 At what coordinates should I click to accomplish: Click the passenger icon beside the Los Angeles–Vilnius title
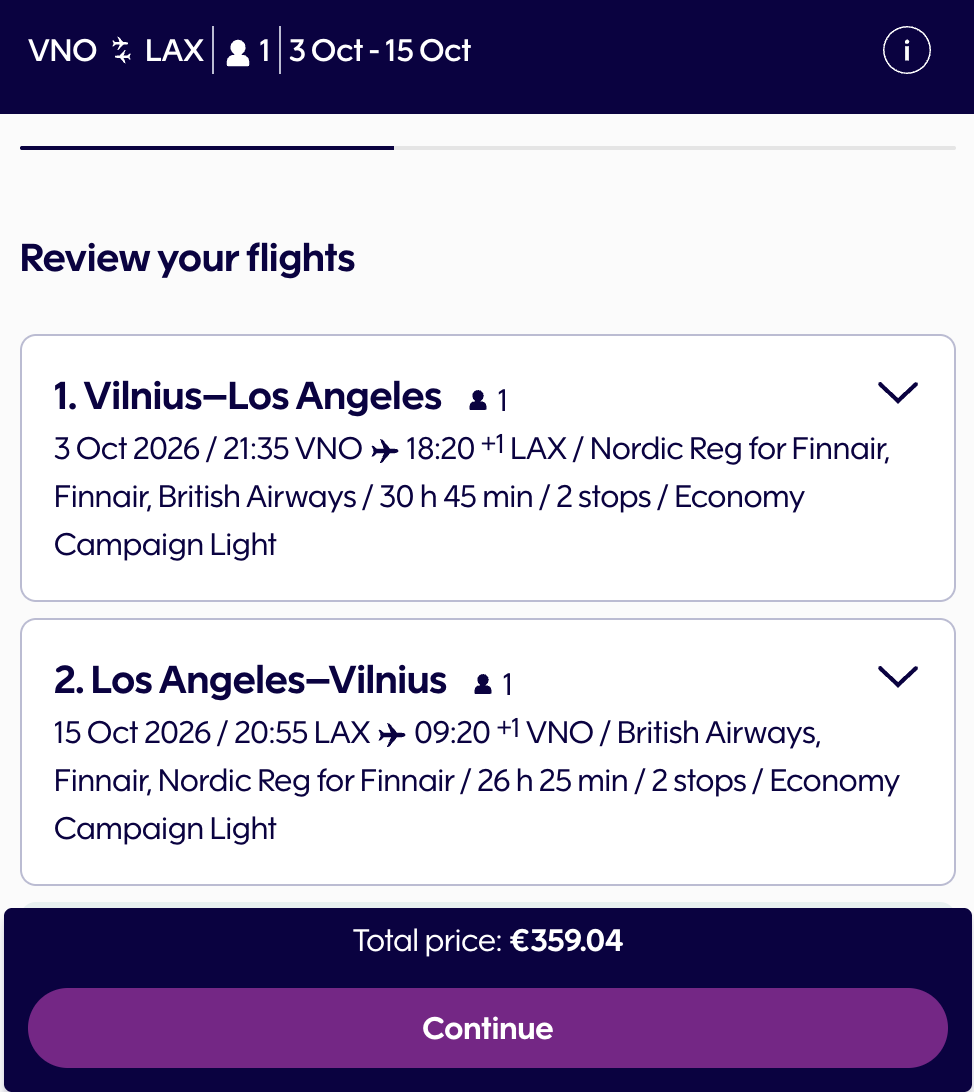coord(483,685)
